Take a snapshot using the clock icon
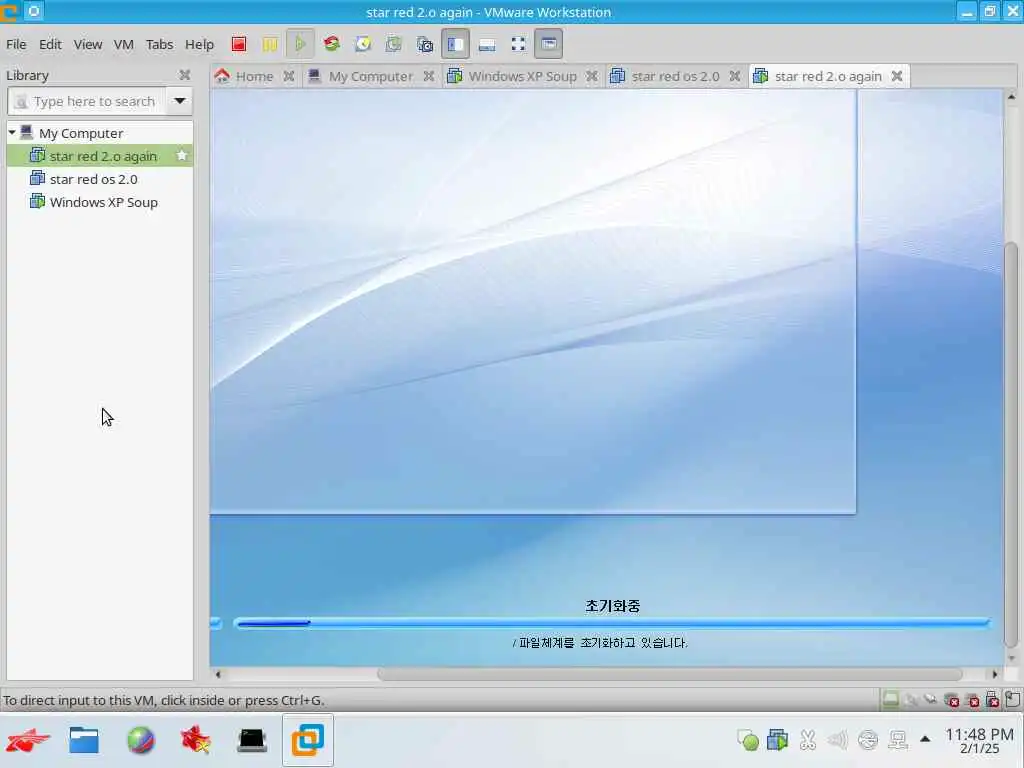The width and height of the screenshot is (1024, 768). pos(362,44)
